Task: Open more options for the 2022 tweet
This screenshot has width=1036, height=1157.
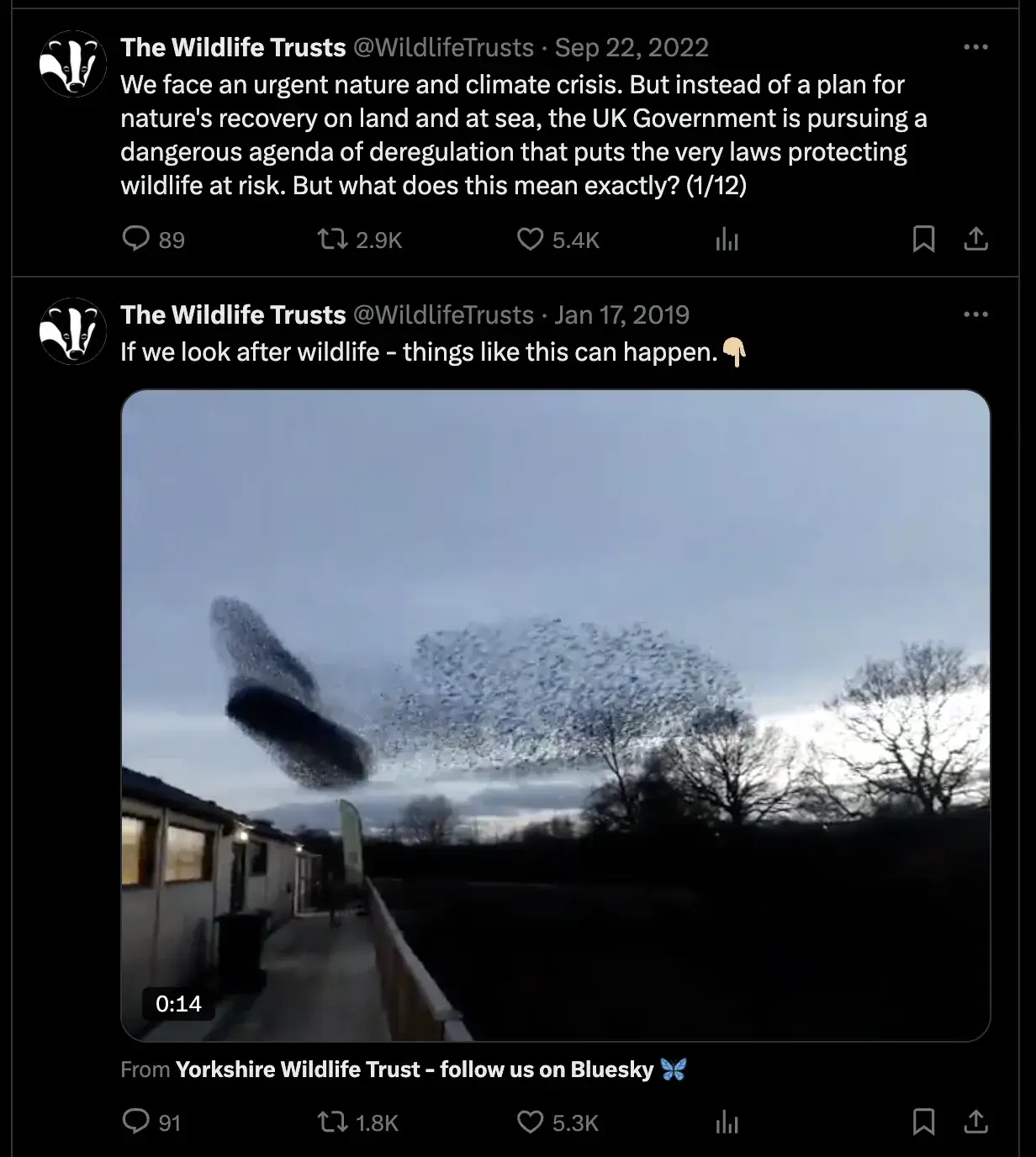Action: tap(975, 47)
